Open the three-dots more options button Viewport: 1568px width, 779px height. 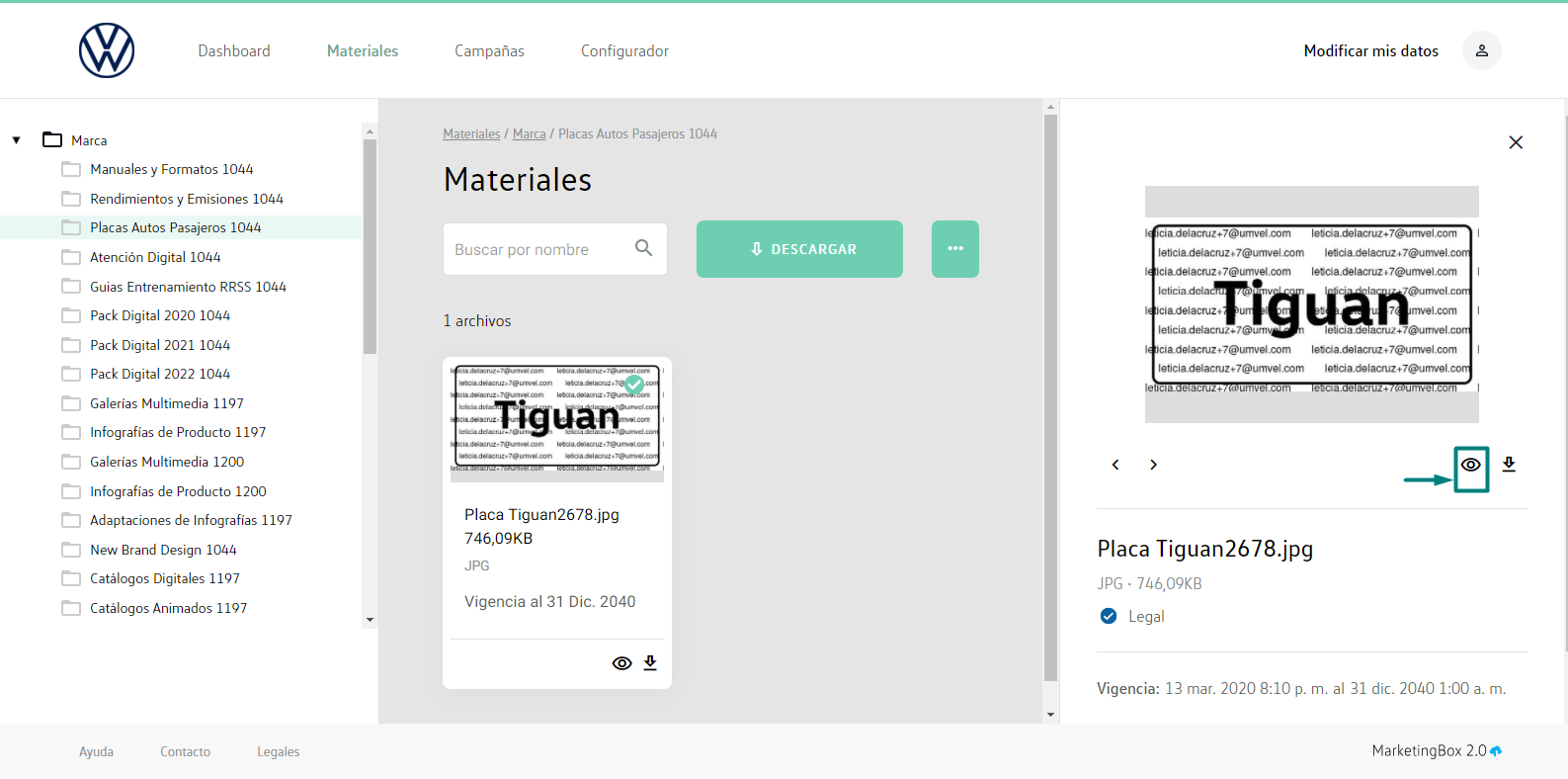coord(954,249)
